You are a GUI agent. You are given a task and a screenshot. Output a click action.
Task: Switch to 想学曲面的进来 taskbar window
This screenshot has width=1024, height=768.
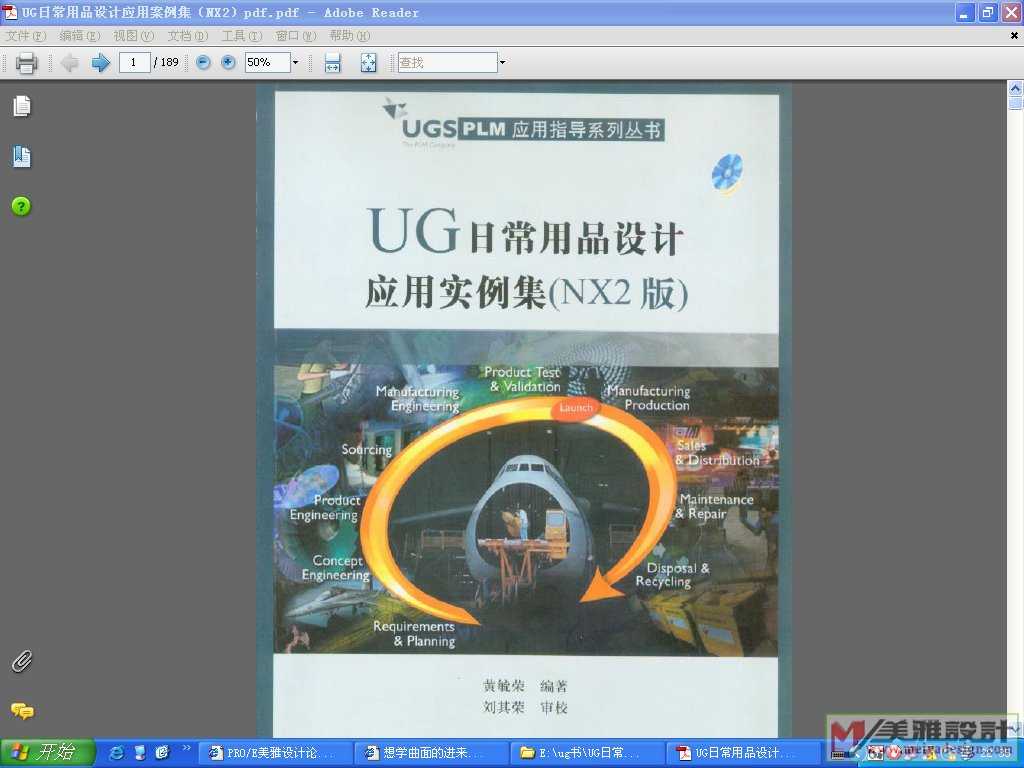pos(431,753)
